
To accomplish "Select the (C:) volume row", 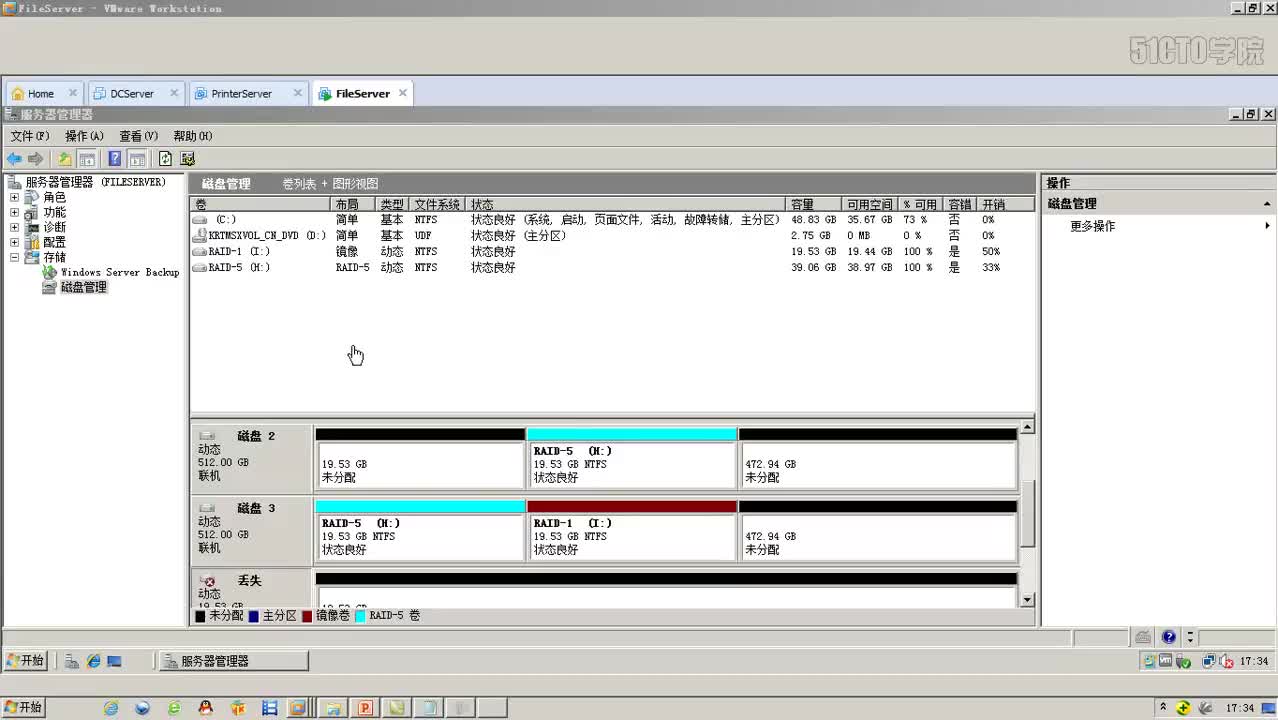I will [612, 220].
